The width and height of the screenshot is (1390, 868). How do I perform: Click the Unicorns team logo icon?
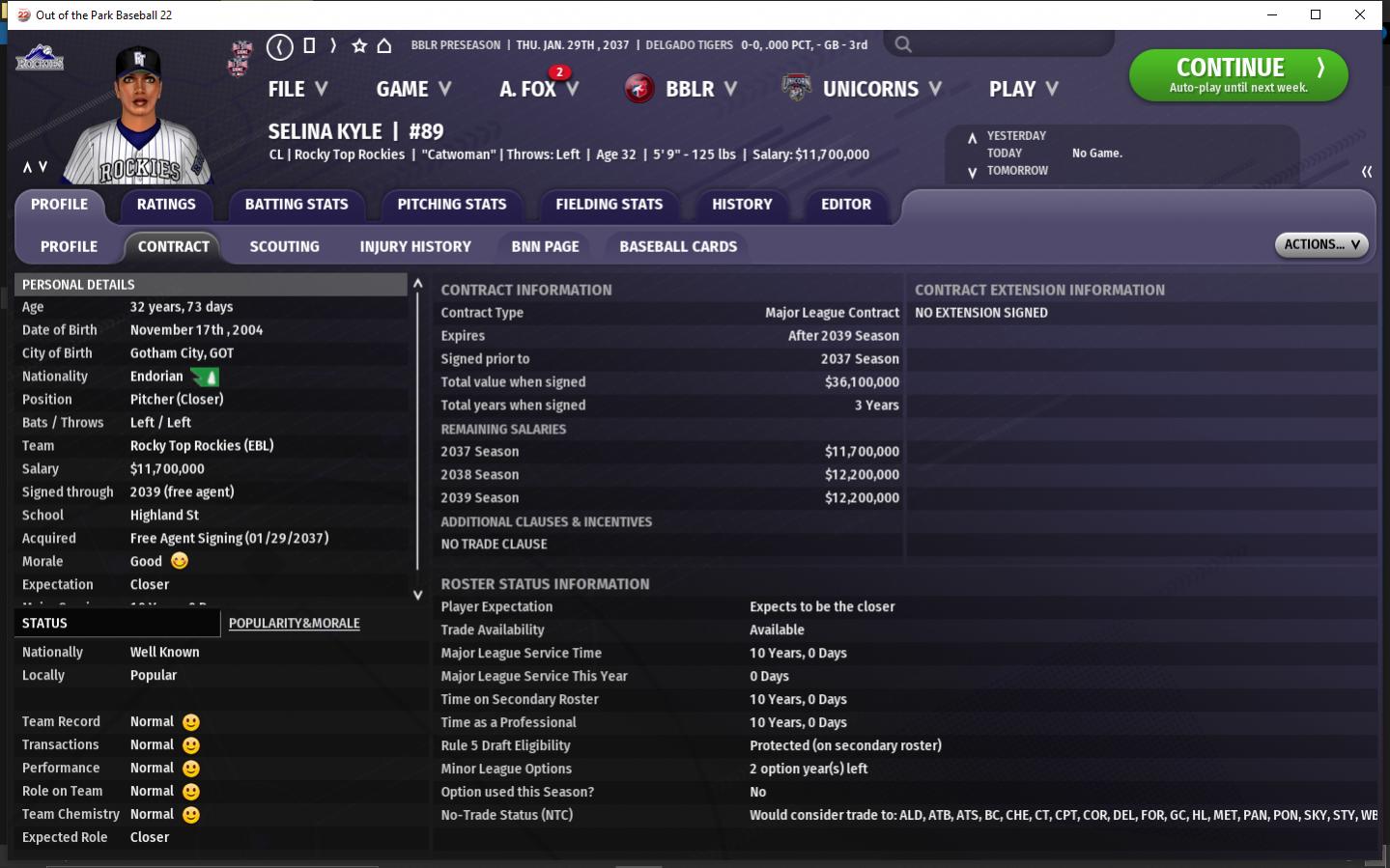coord(796,88)
